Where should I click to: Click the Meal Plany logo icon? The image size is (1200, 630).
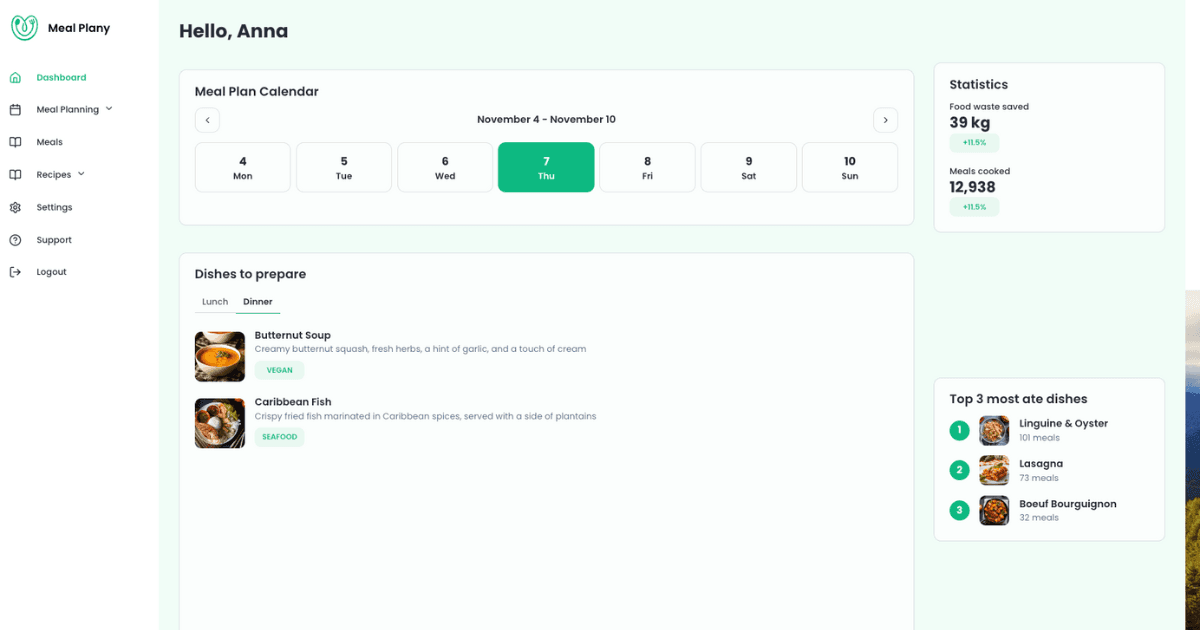coord(24,28)
